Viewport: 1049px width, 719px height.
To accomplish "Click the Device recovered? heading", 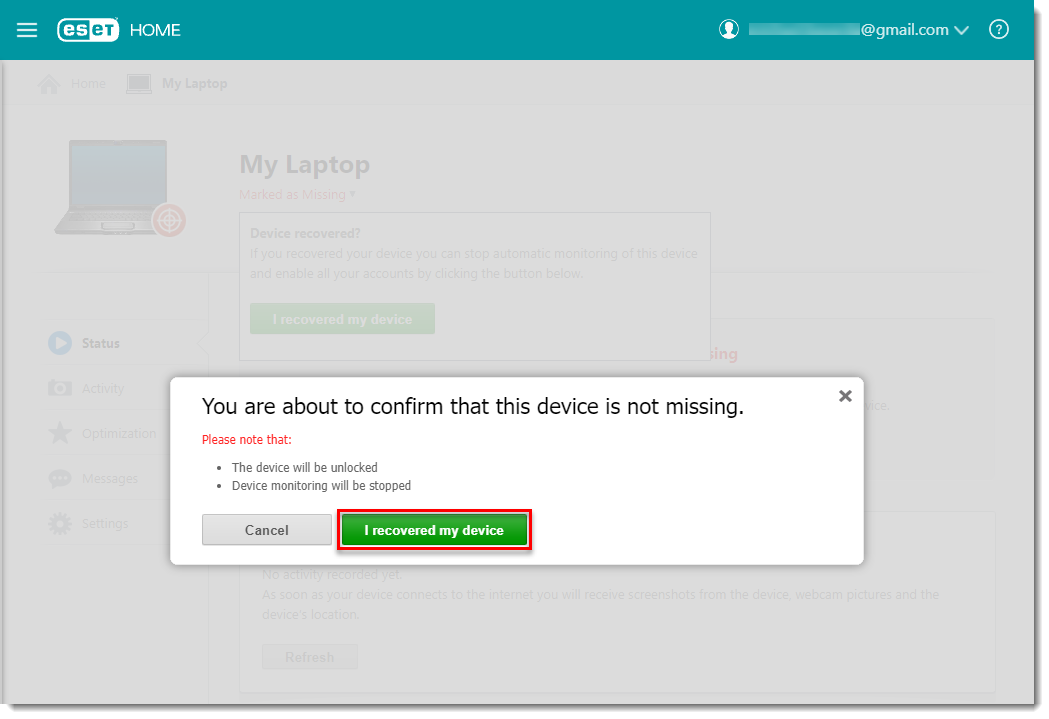I will (x=305, y=233).
